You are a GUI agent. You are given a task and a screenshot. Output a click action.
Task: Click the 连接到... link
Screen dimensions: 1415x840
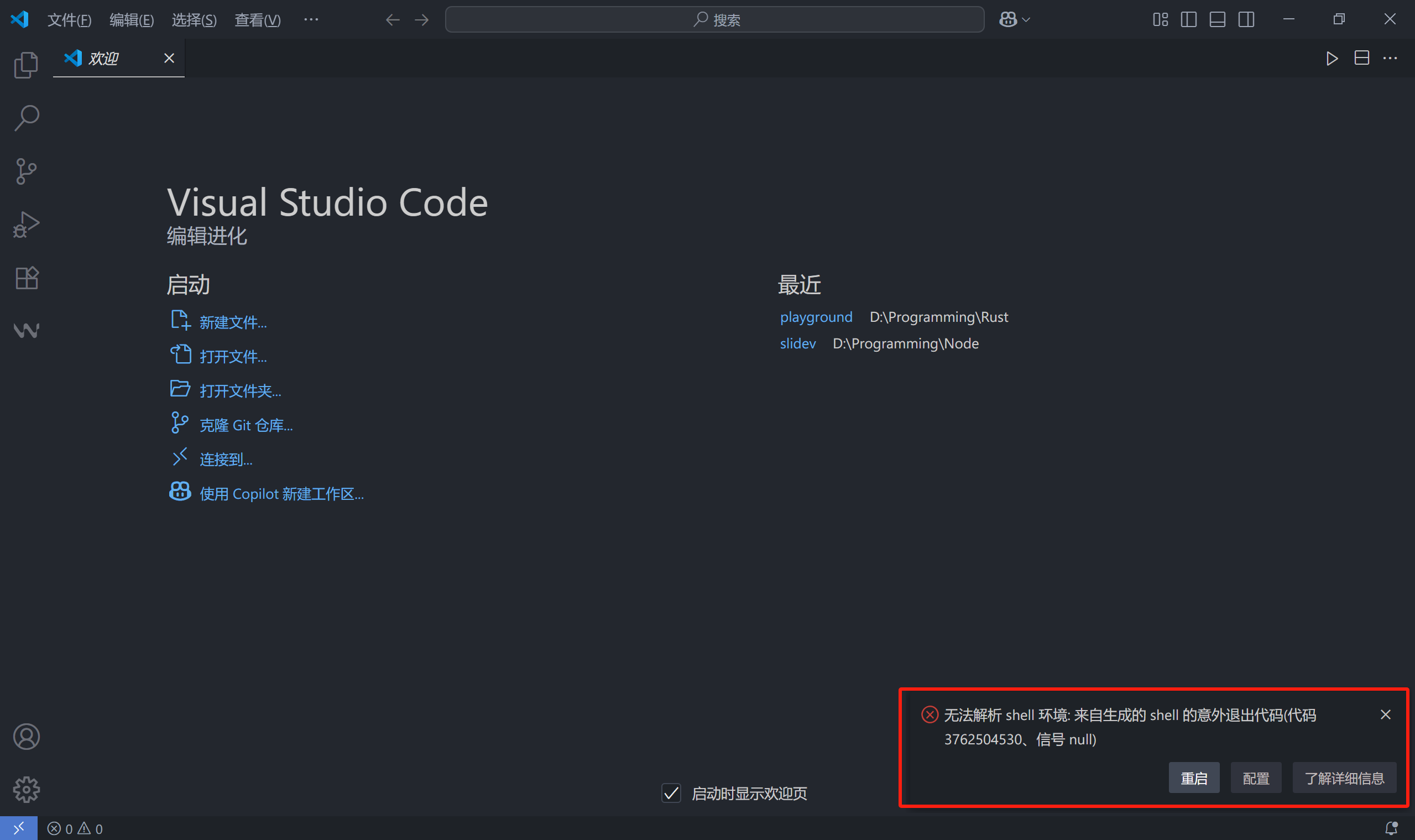tap(226, 460)
